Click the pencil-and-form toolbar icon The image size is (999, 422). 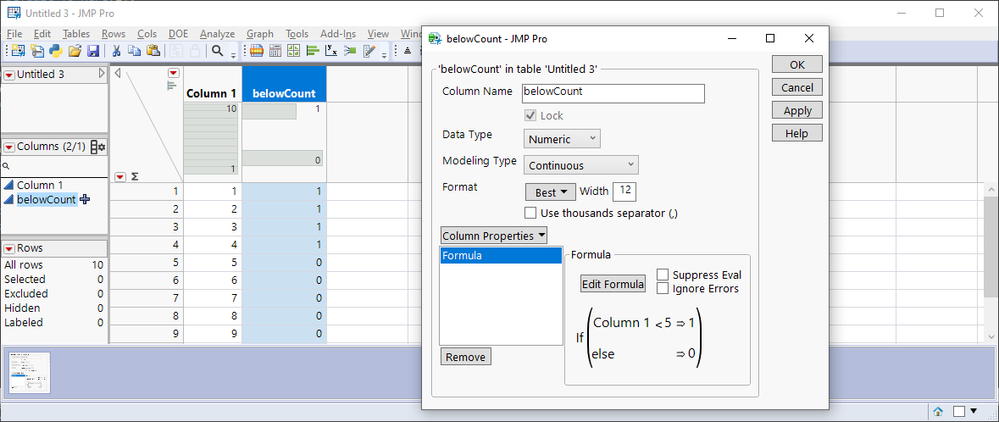(x=369, y=51)
